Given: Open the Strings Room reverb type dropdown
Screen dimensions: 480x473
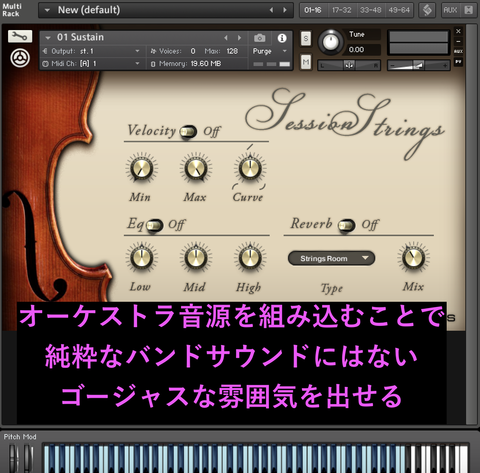Looking at the screenshot, I should (331, 258).
